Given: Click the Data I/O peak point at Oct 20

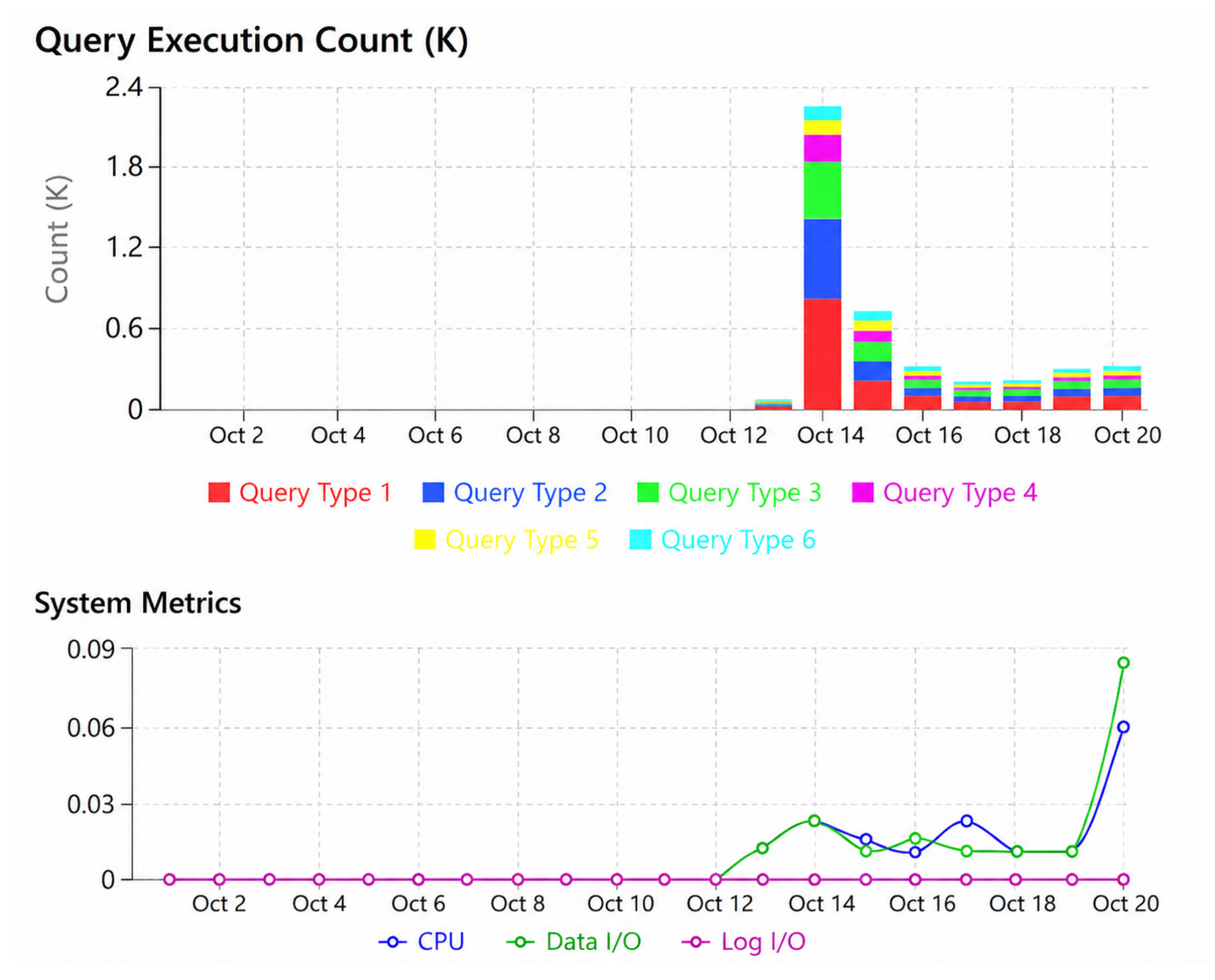Looking at the screenshot, I should click(1123, 663).
